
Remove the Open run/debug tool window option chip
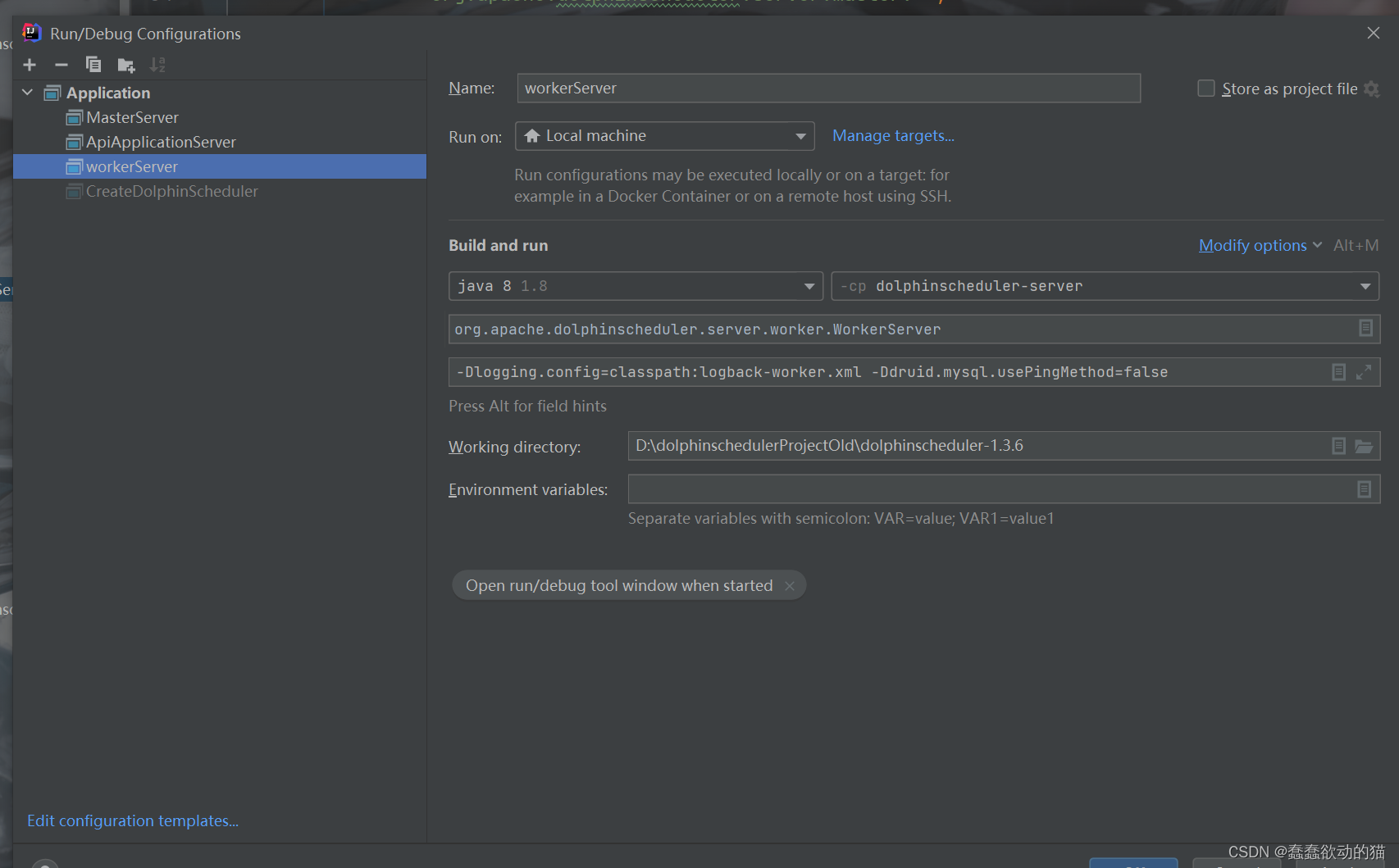click(789, 586)
